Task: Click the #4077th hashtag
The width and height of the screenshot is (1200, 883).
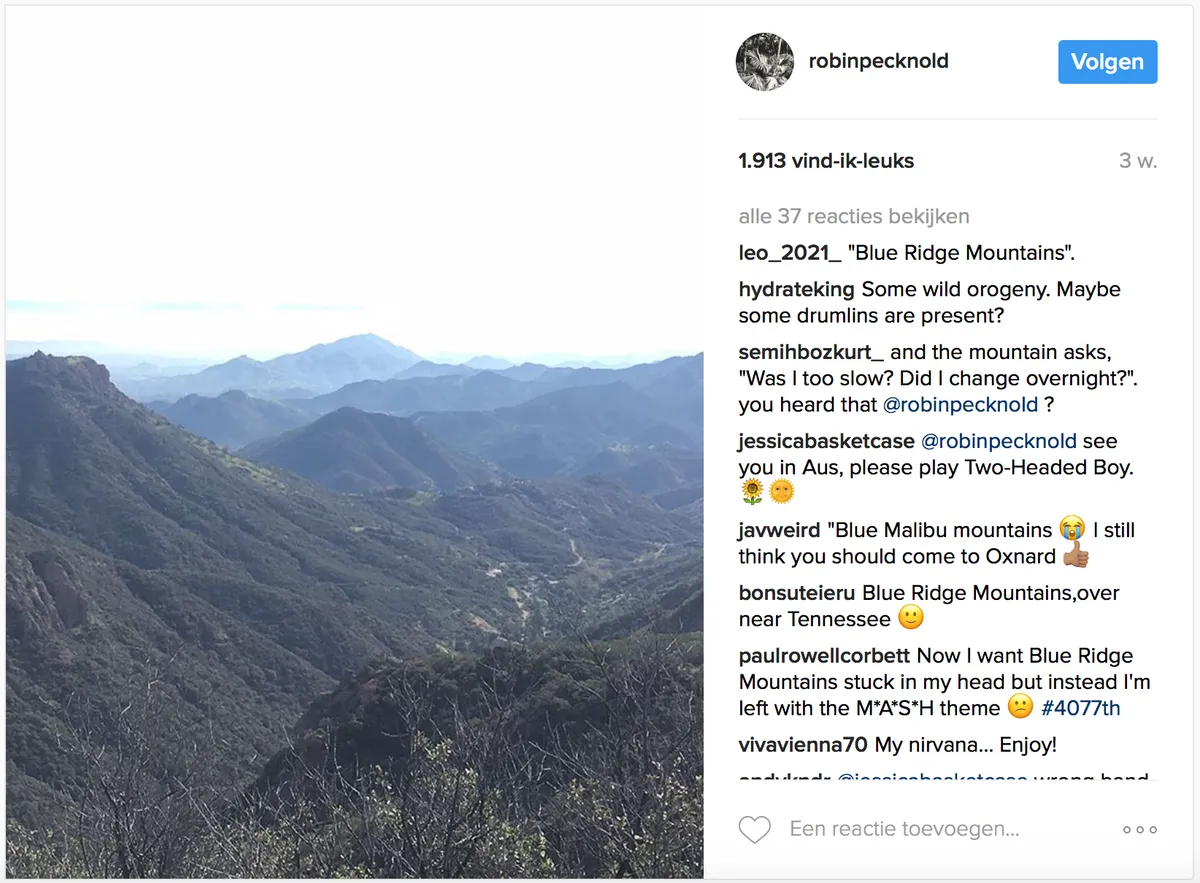Action: point(1080,708)
